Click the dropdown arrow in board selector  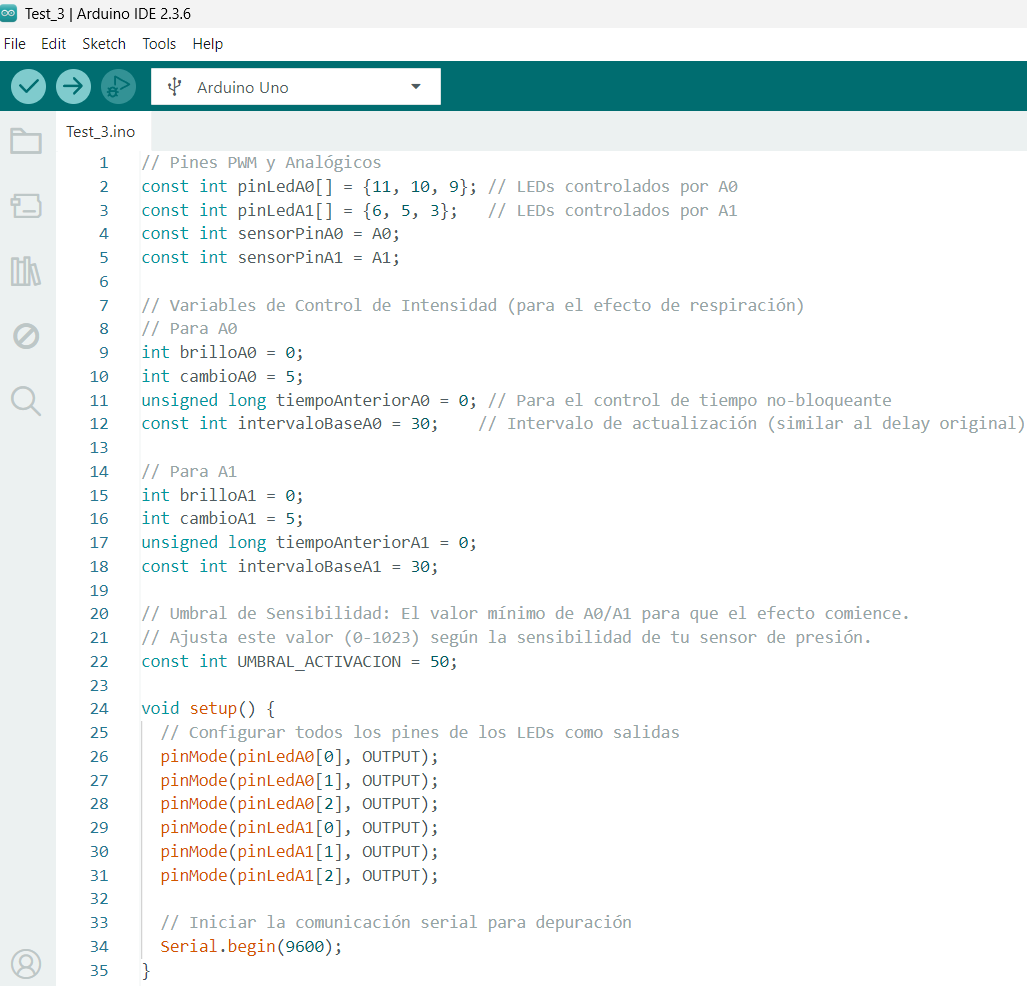[416, 87]
